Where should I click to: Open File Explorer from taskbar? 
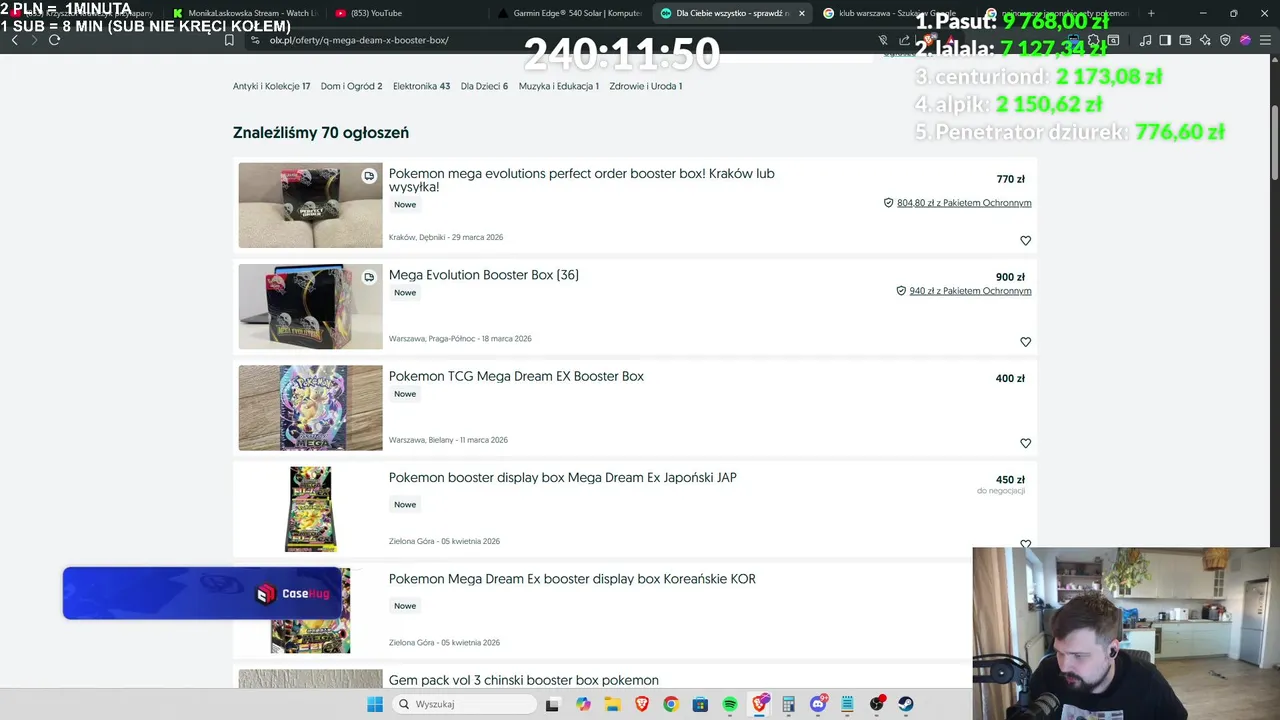click(x=612, y=704)
